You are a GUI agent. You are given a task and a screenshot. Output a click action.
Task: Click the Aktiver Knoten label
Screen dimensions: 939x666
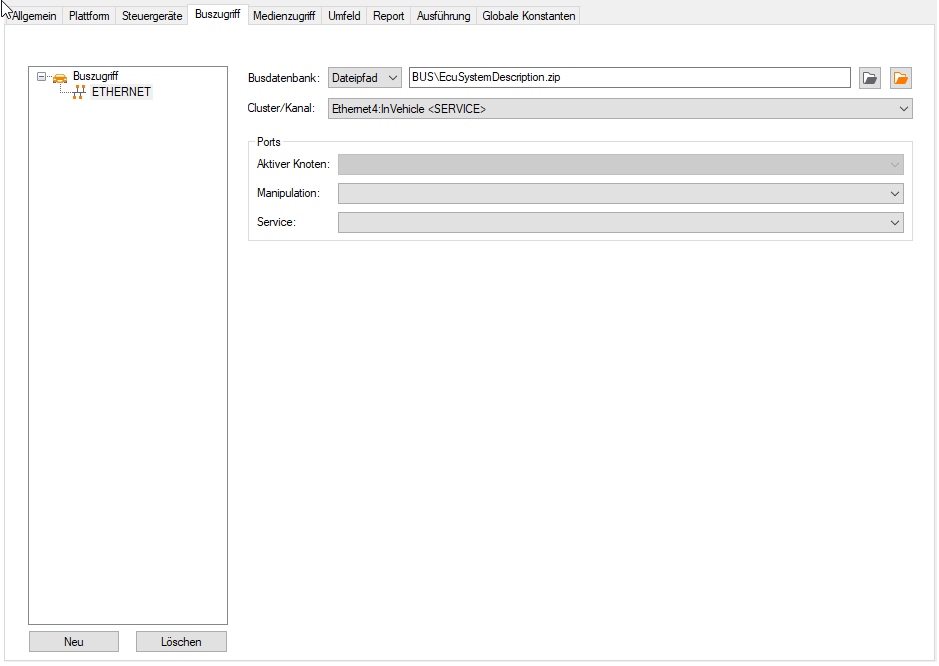coord(293,164)
